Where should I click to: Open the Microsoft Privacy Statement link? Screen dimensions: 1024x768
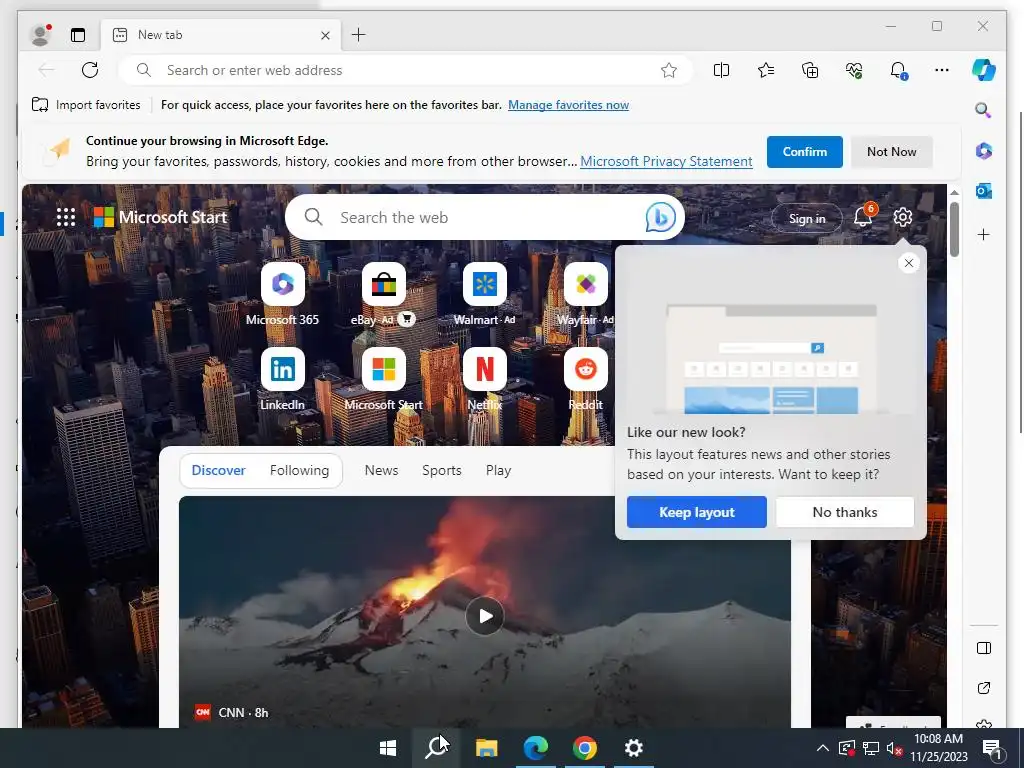(x=666, y=161)
